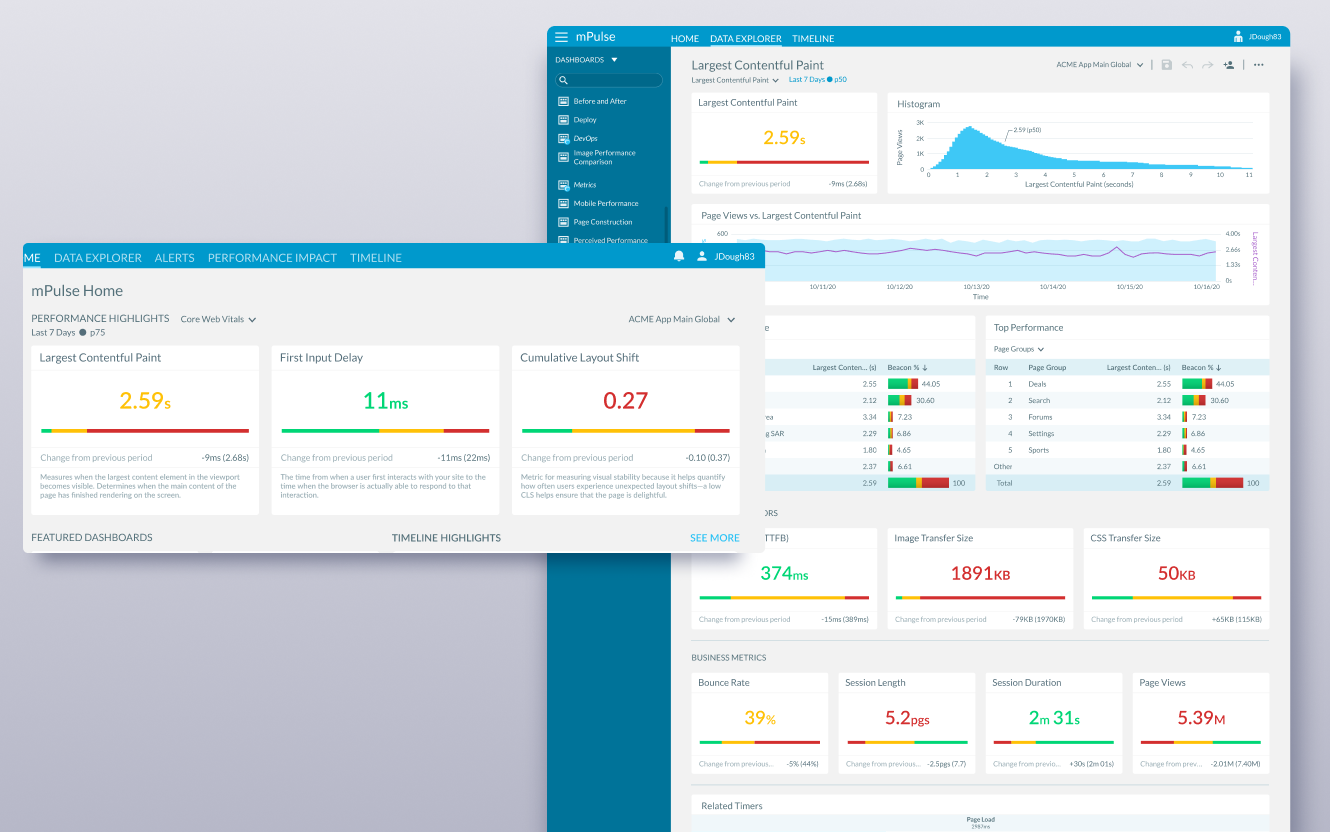Click Sports row in Top Performance table
1330x832 pixels.
point(1127,450)
